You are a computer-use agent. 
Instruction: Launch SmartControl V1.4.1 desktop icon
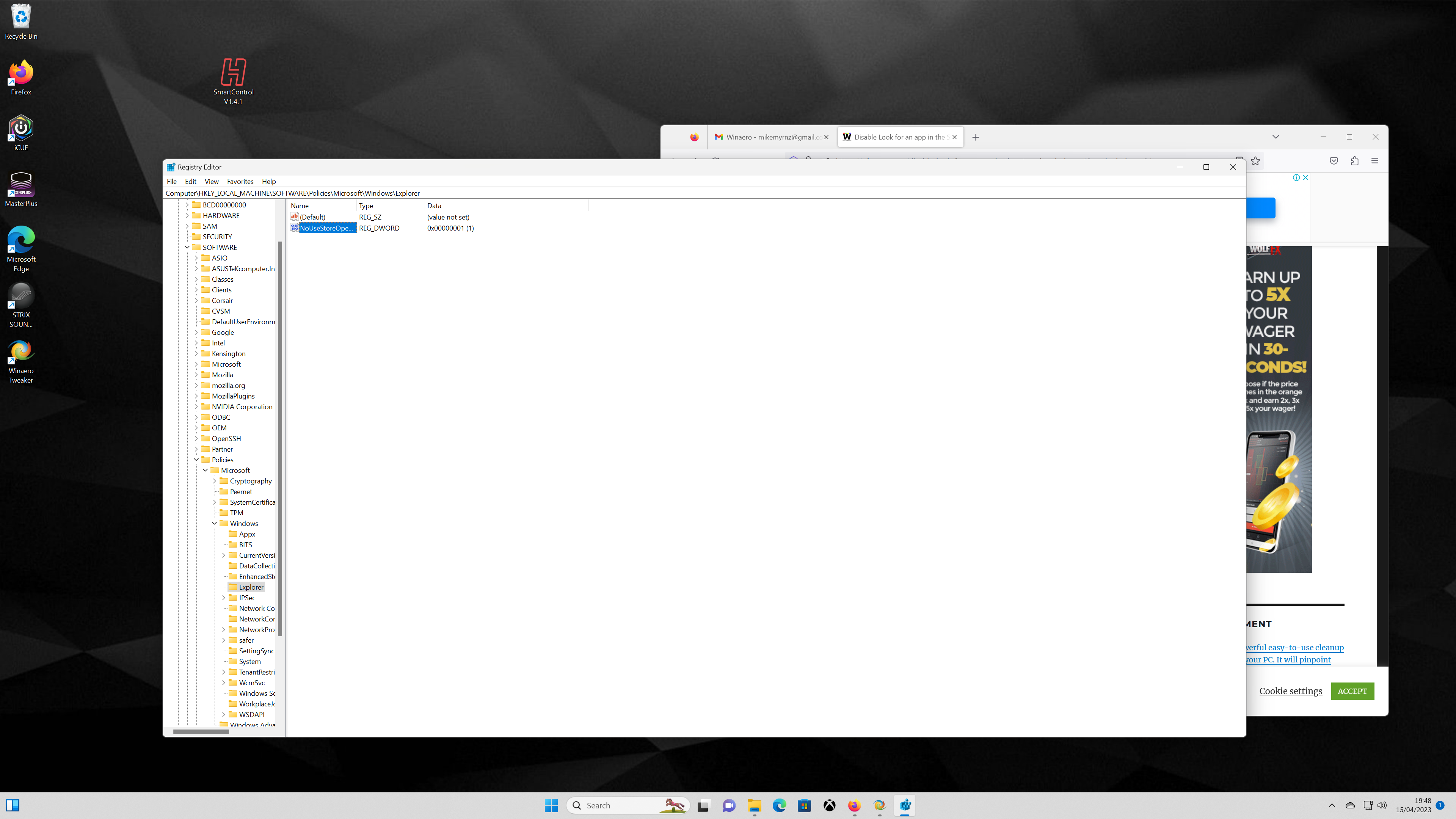pyautogui.click(x=234, y=82)
